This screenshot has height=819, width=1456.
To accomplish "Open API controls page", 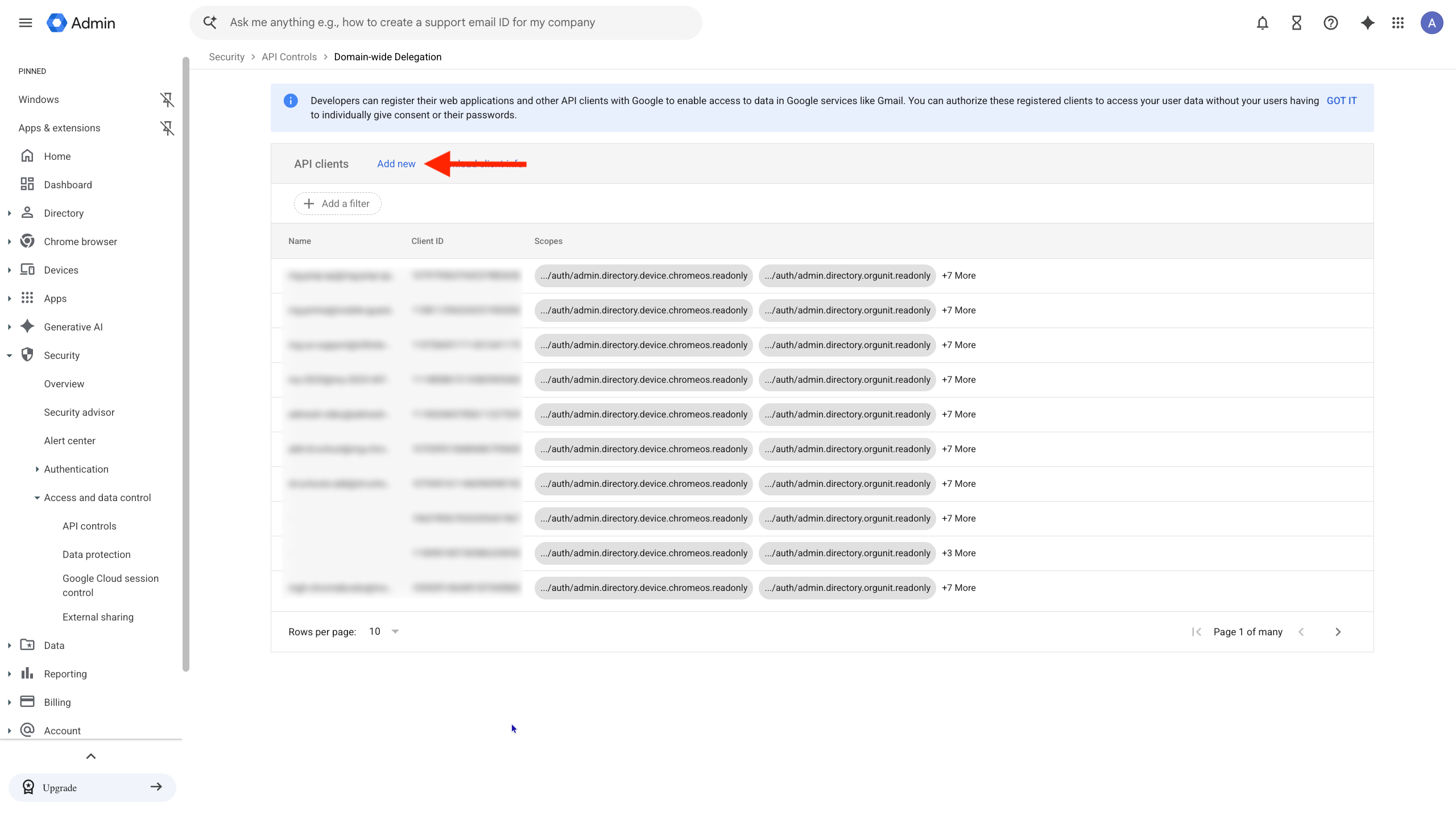I will click(x=89, y=526).
